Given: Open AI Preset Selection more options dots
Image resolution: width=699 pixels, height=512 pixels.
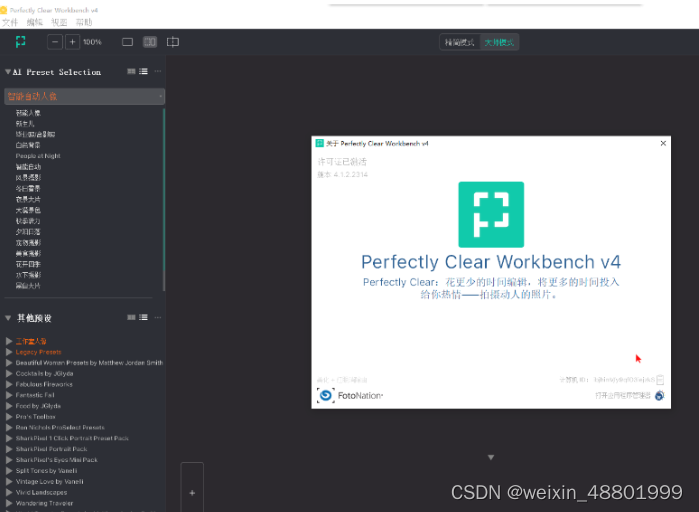Looking at the screenshot, I should click(x=158, y=71).
